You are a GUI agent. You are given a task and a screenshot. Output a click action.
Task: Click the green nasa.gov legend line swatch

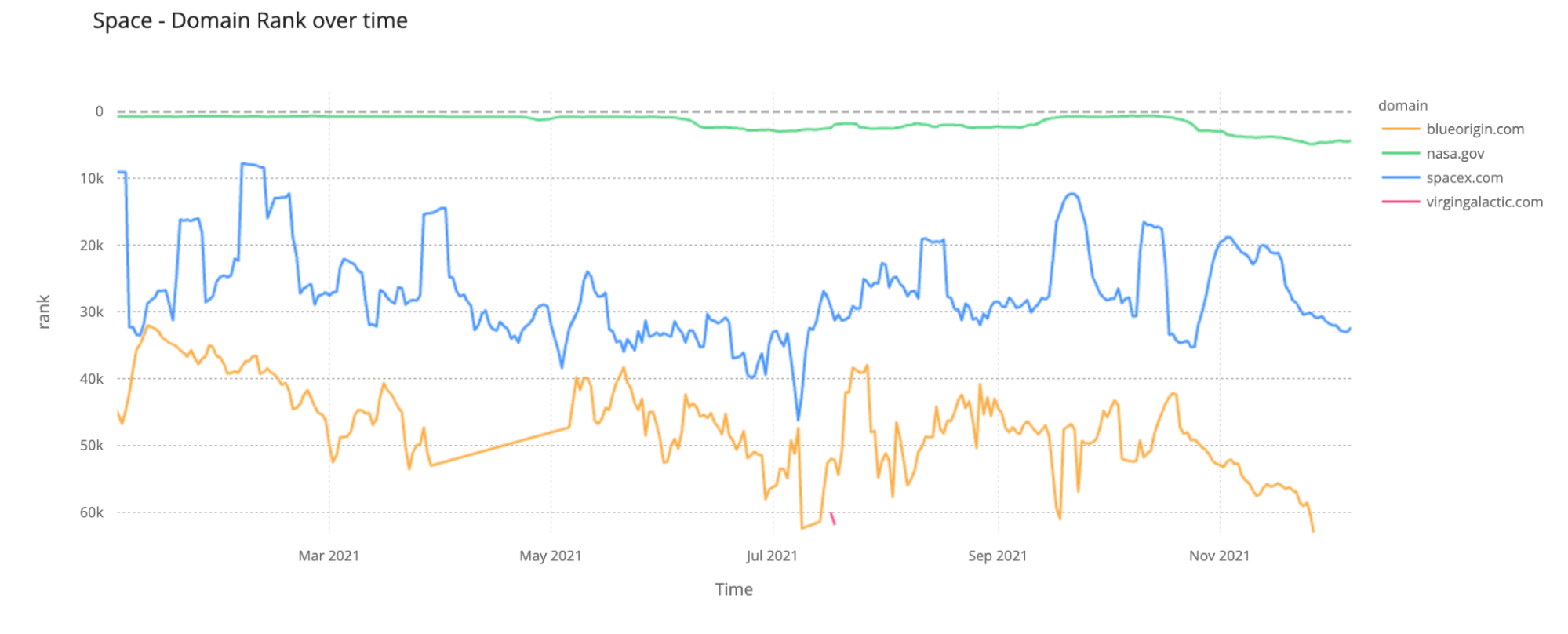click(1400, 154)
